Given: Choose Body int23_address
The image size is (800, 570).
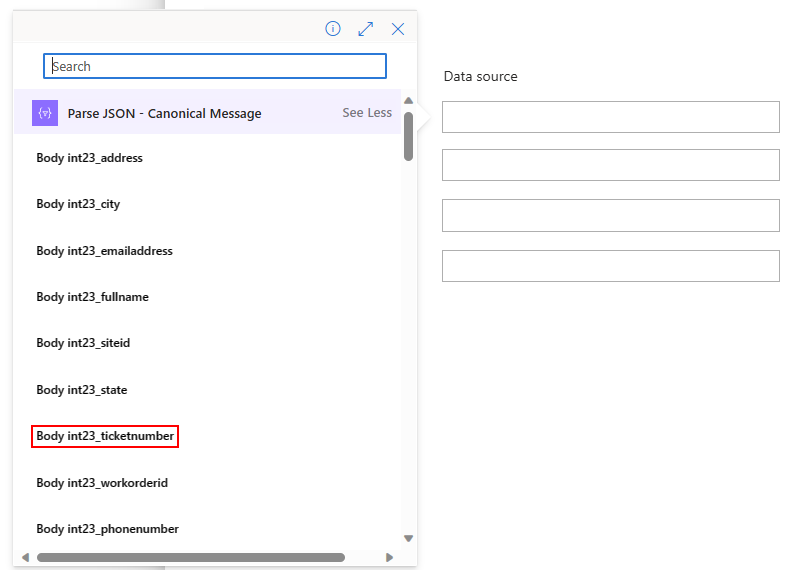Looking at the screenshot, I should (89, 158).
